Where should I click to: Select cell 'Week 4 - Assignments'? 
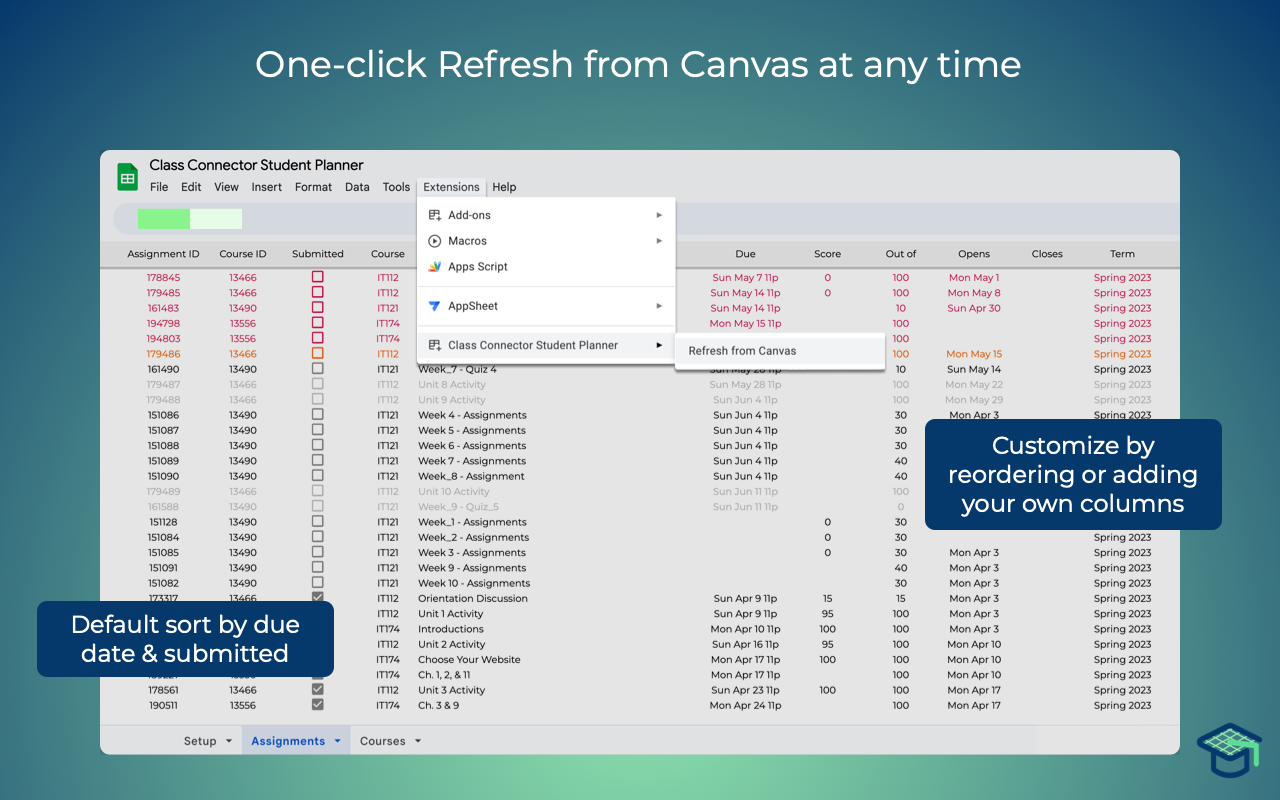(x=472, y=415)
